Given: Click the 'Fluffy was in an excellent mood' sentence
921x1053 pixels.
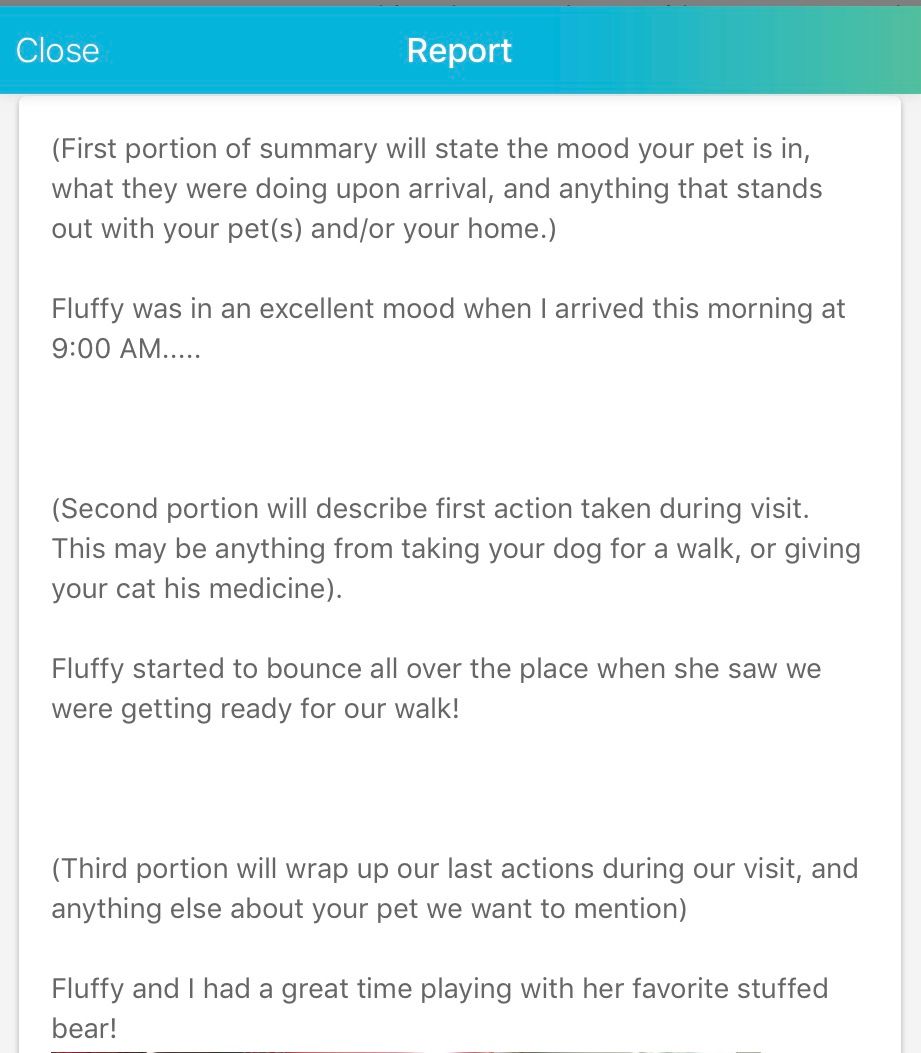Looking at the screenshot, I should [x=448, y=328].
